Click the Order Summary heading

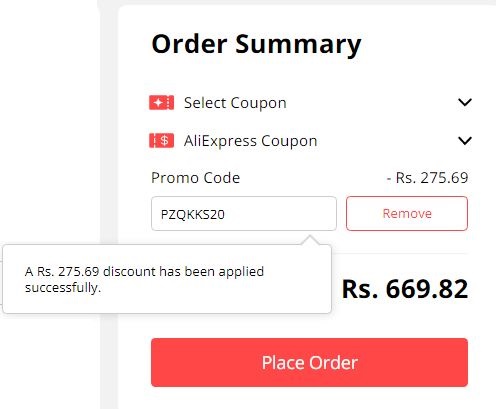coord(256,44)
